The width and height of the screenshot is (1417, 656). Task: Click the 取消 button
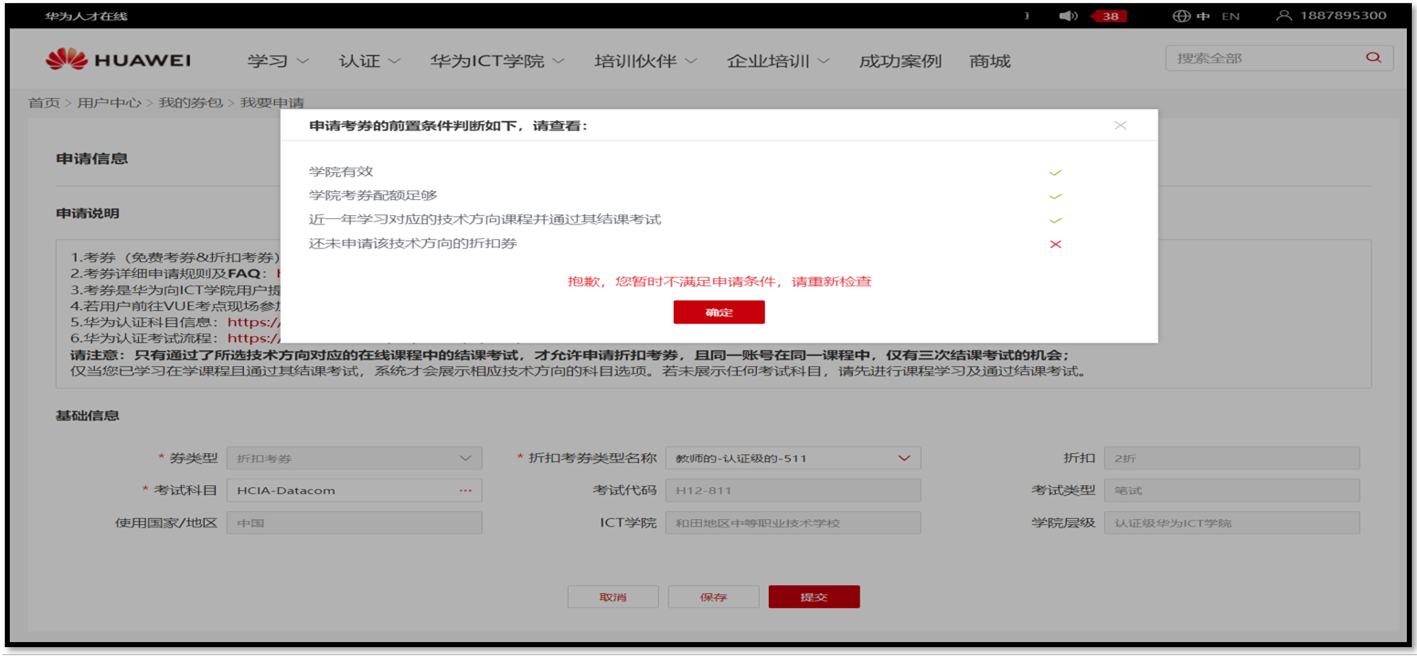613,597
